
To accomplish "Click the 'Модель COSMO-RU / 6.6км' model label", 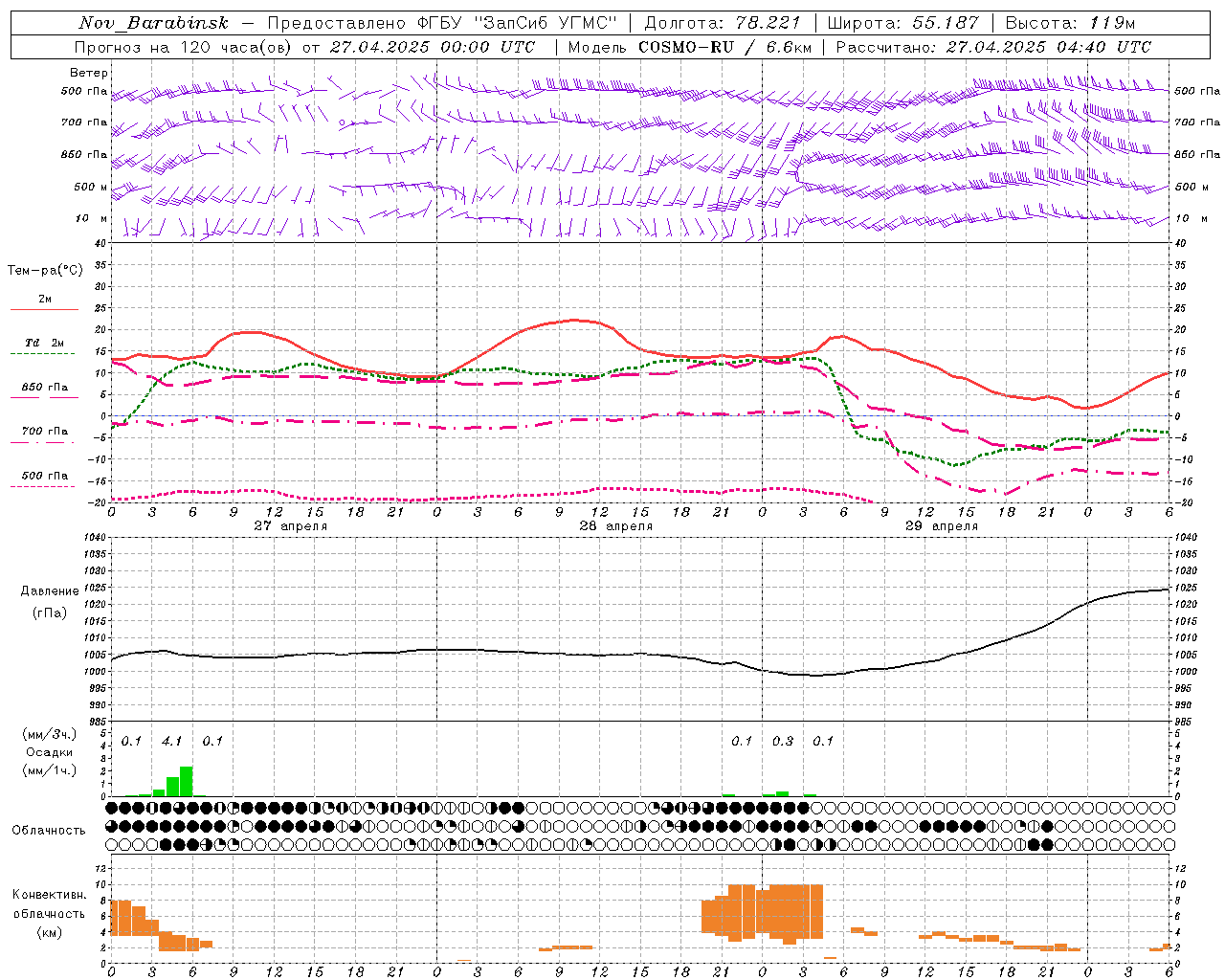I will [x=689, y=47].
